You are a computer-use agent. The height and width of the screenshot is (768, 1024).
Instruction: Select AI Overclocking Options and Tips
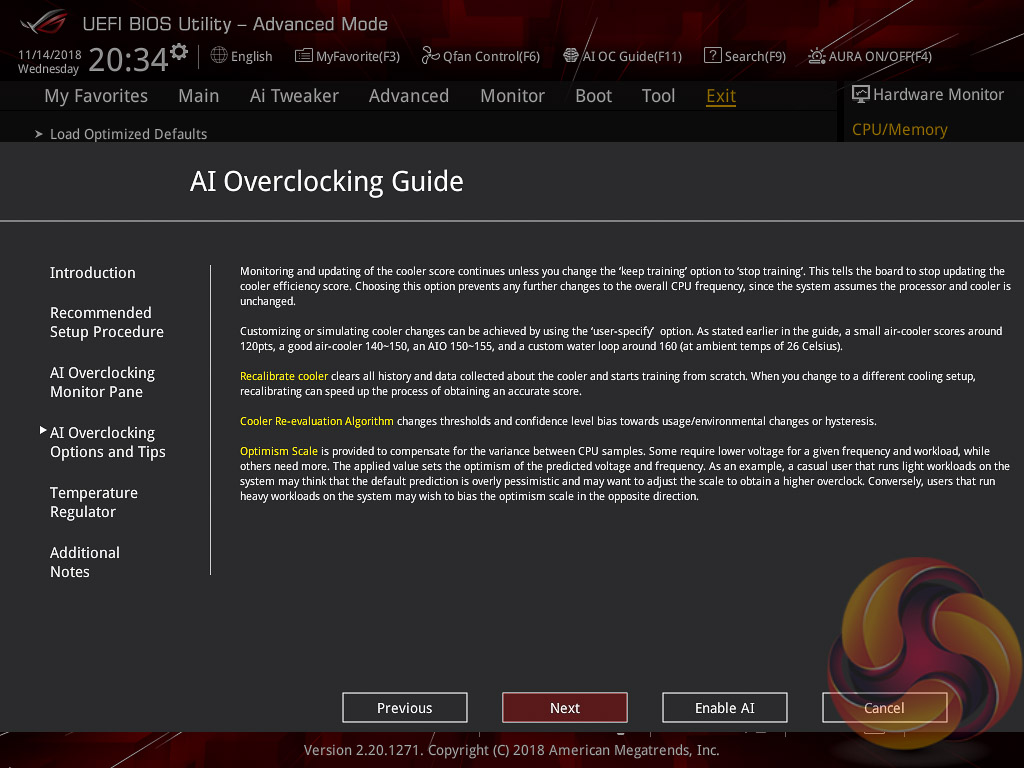tap(108, 442)
